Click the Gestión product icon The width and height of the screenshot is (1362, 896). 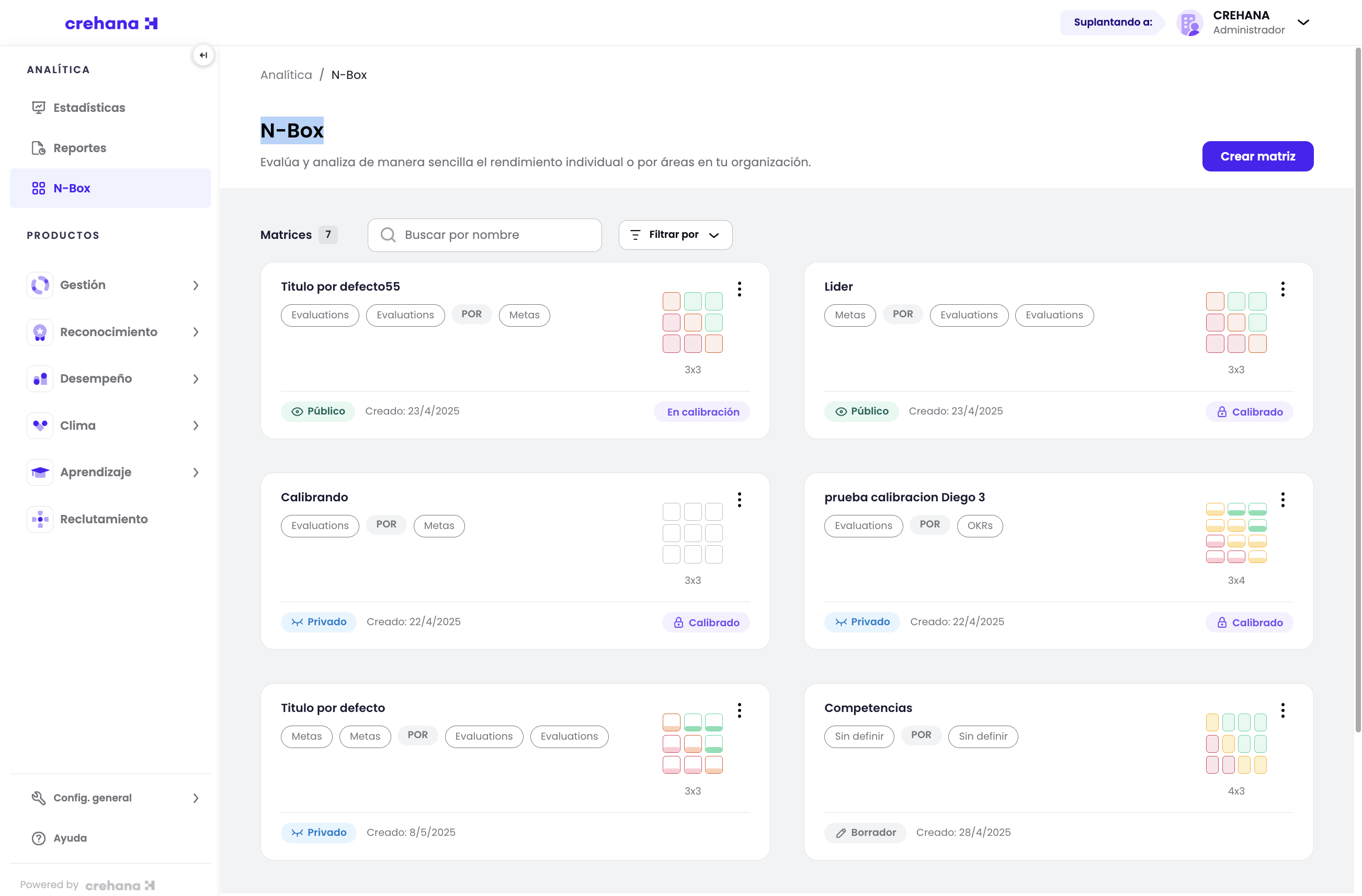40,285
